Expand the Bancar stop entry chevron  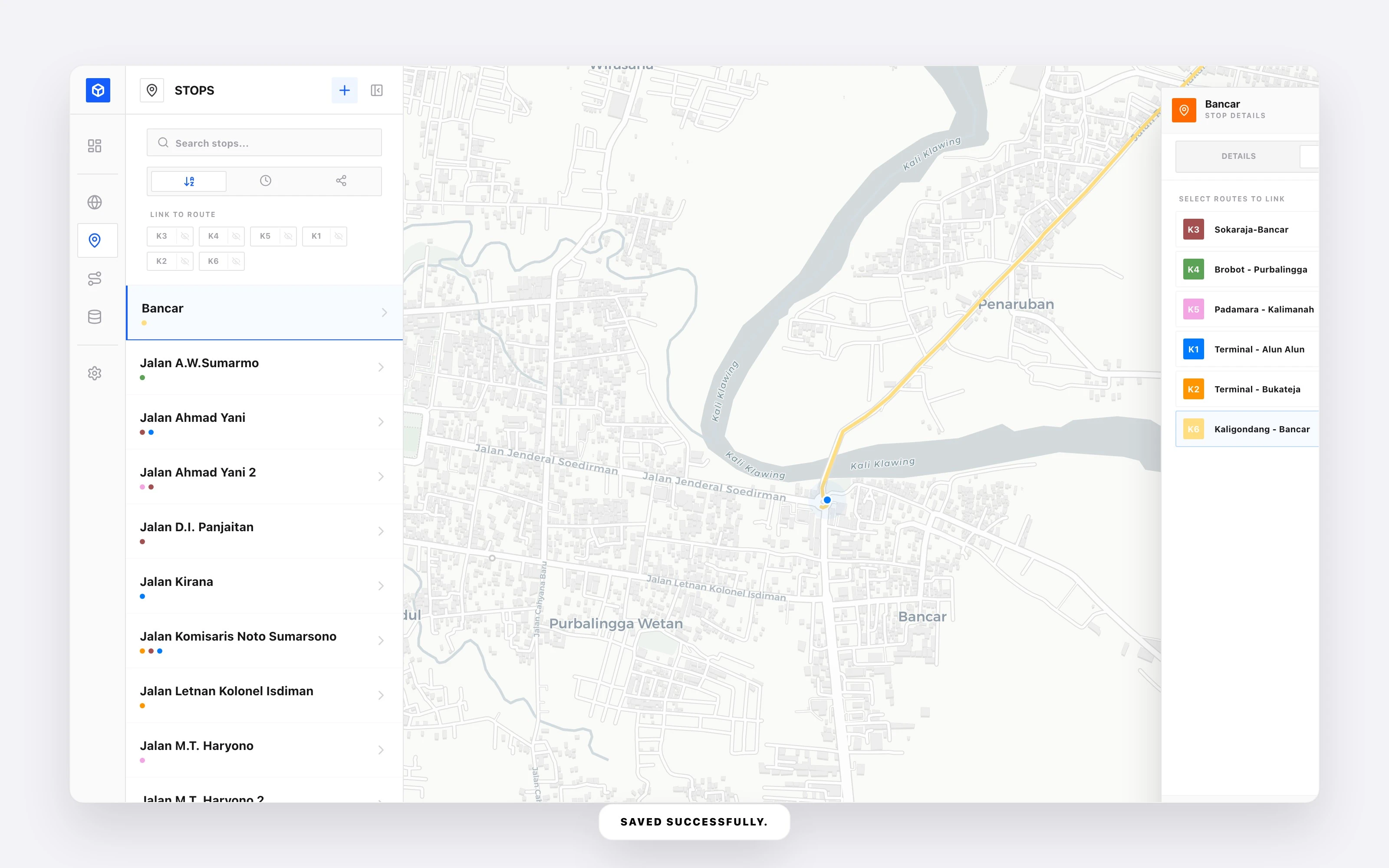[x=384, y=312]
